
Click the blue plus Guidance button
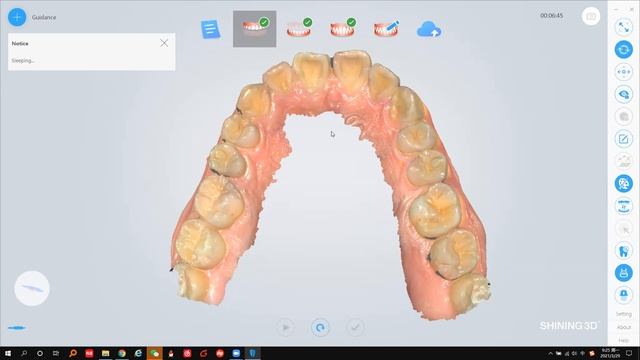pyautogui.click(x=17, y=17)
